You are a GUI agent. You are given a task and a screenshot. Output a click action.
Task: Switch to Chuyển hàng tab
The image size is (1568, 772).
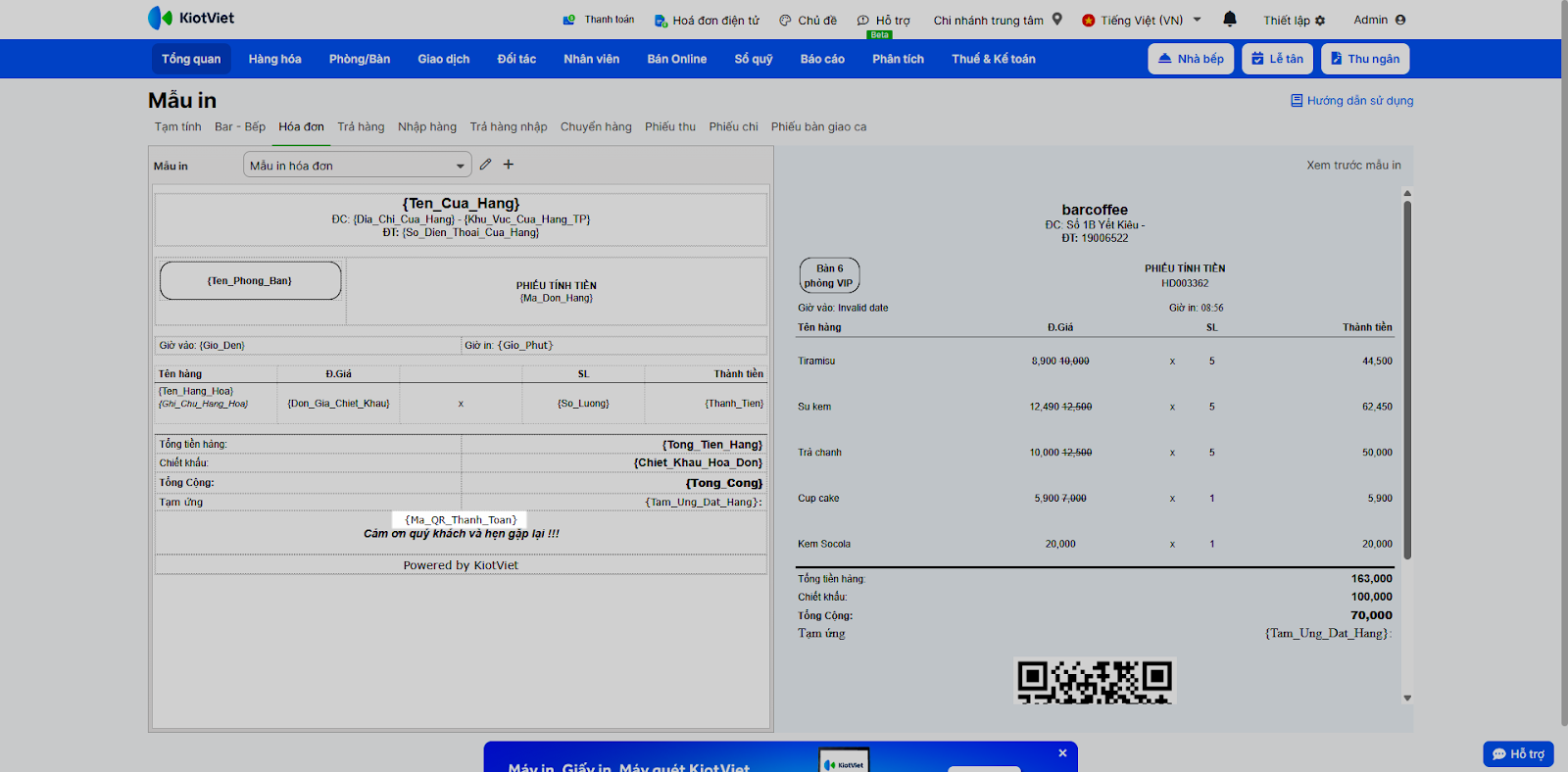pyautogui.click(x=596, y=126)
